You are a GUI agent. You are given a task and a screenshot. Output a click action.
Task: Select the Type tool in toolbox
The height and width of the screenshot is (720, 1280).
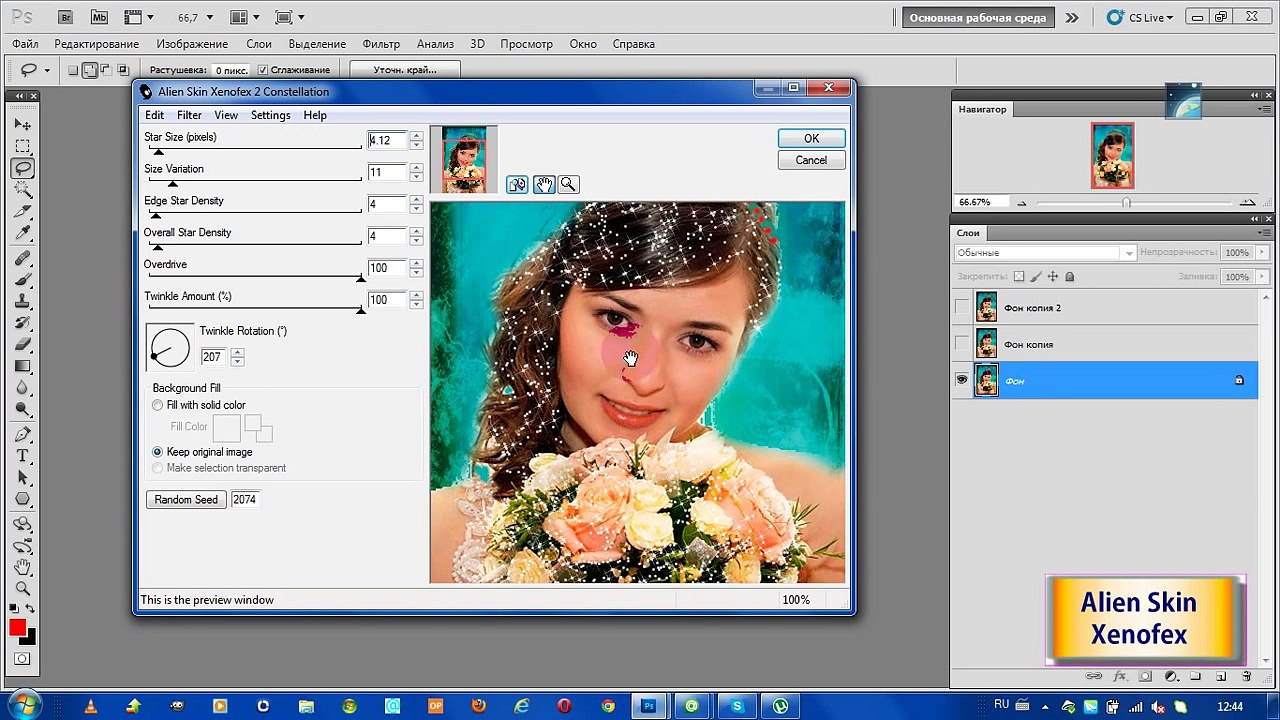click(x=23, y=456)
